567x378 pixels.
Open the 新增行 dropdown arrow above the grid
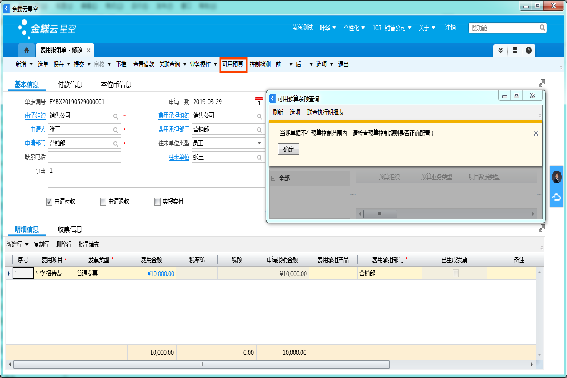click(x=27, y=245)
